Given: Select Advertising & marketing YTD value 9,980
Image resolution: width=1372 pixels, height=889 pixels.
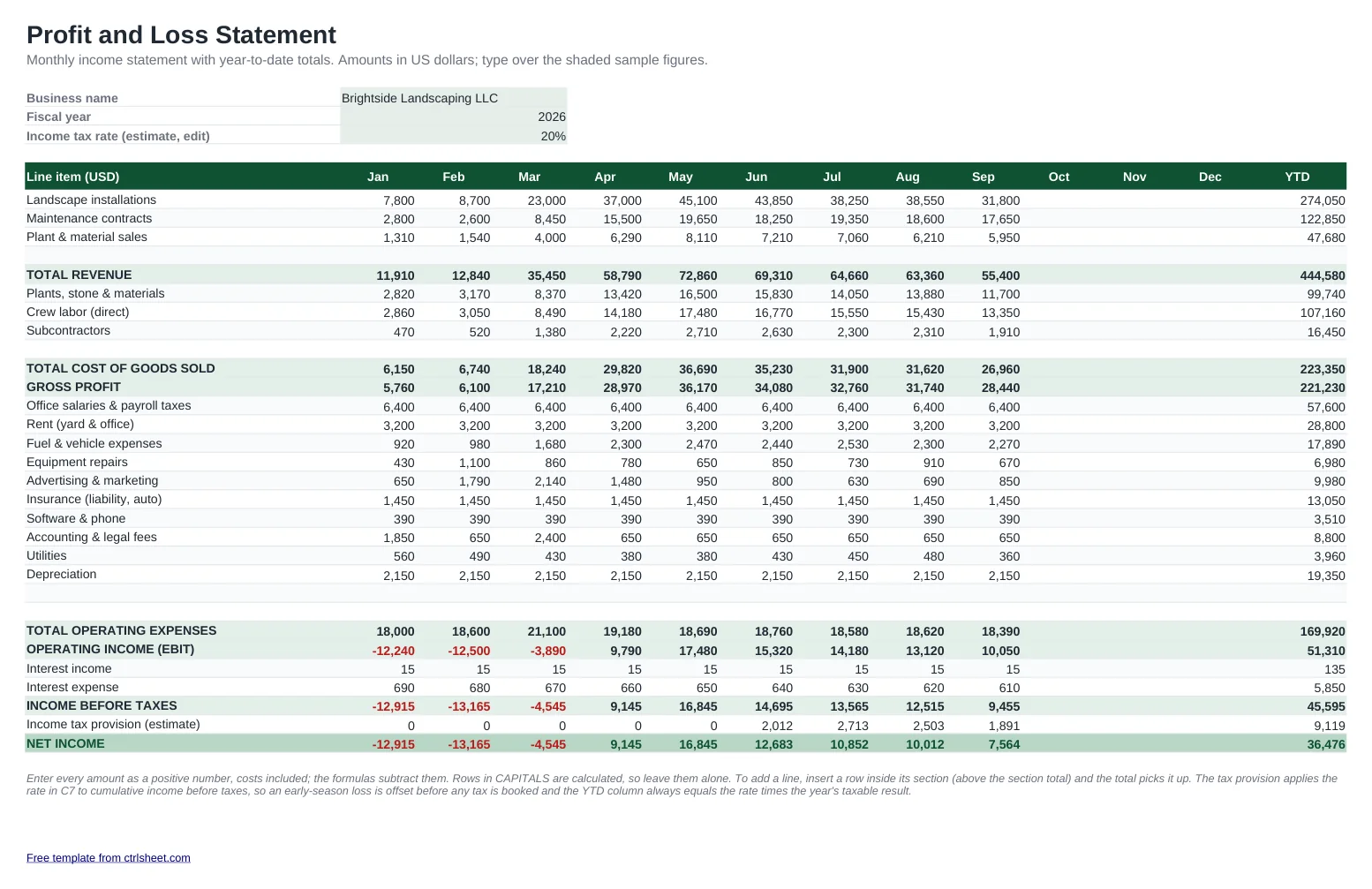Looking at the screenshot, I should (x=1330, y=481).
